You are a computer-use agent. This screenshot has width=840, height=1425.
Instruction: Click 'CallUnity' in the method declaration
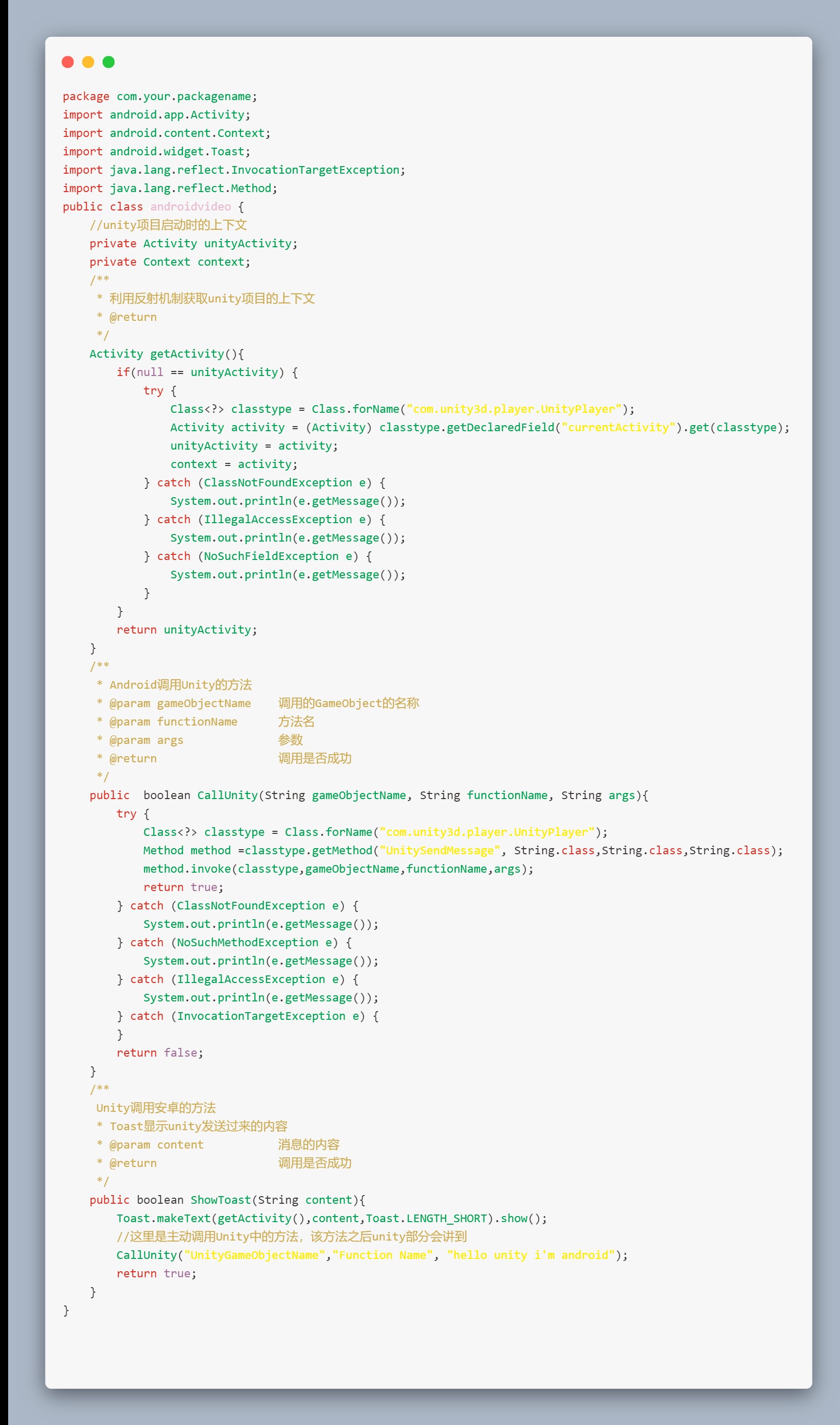[x=228, y=795]
